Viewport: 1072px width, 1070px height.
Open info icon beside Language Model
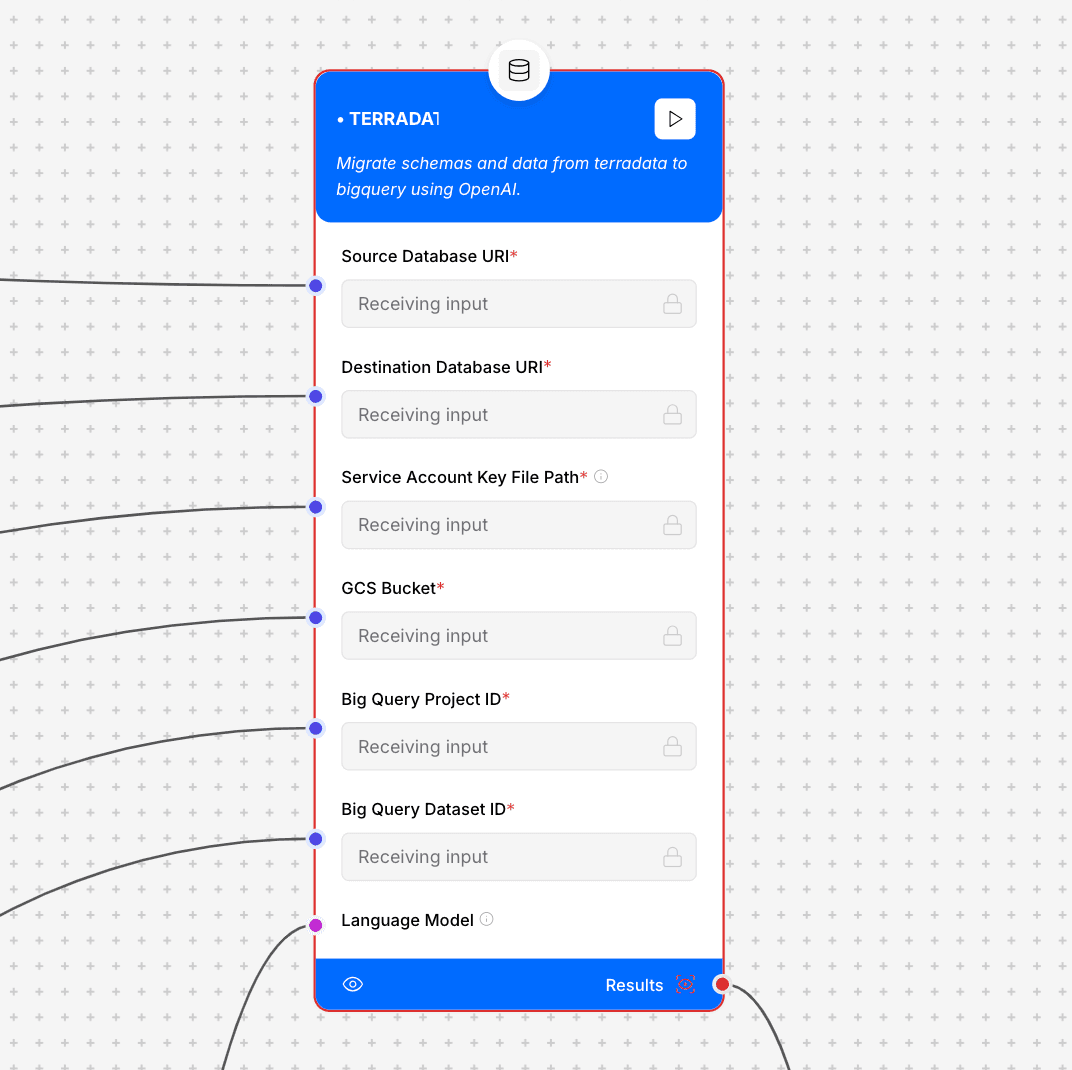pyautogui.click(x=487, y=919)
